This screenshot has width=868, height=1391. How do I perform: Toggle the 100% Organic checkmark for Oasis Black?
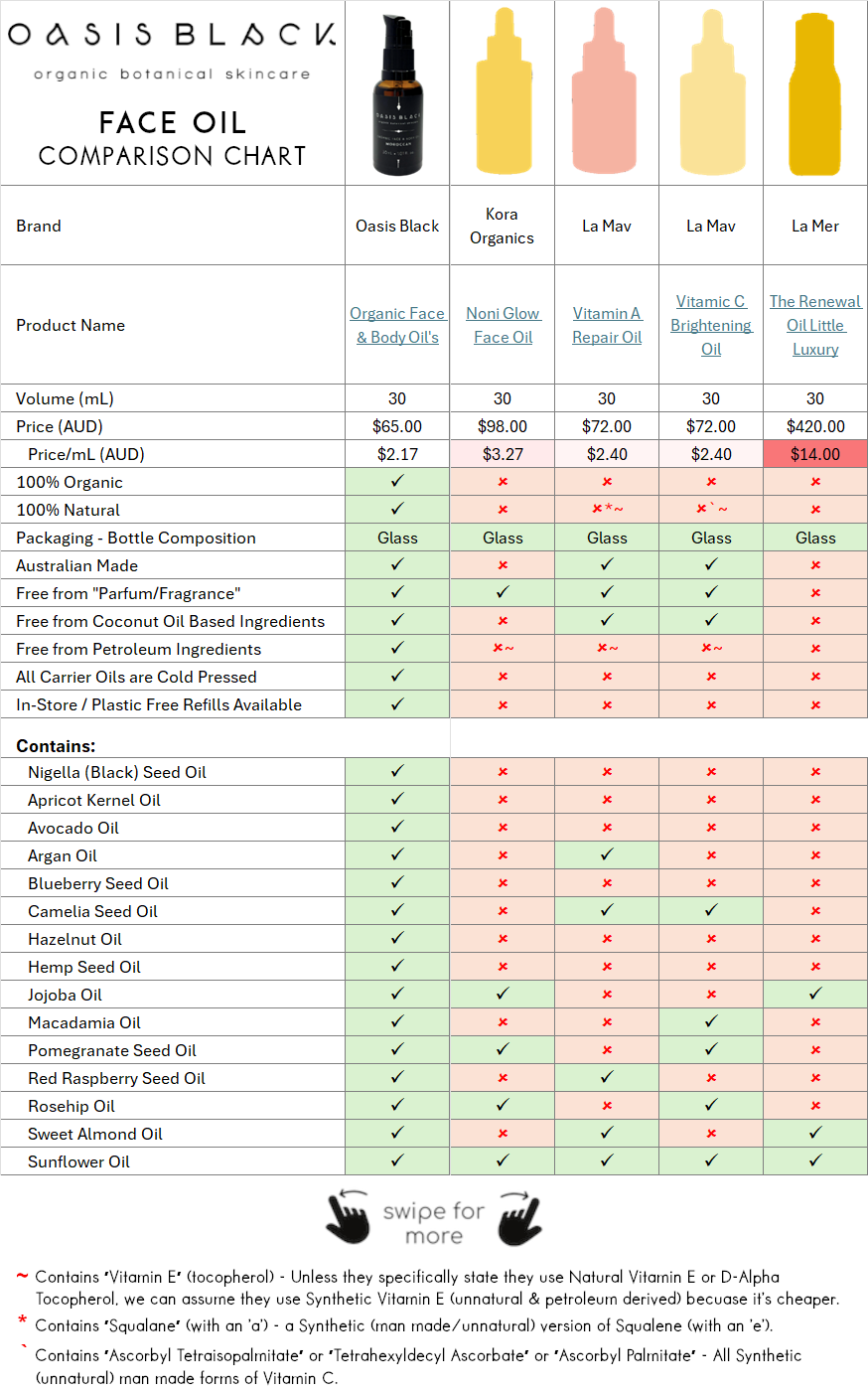(396, 481)
